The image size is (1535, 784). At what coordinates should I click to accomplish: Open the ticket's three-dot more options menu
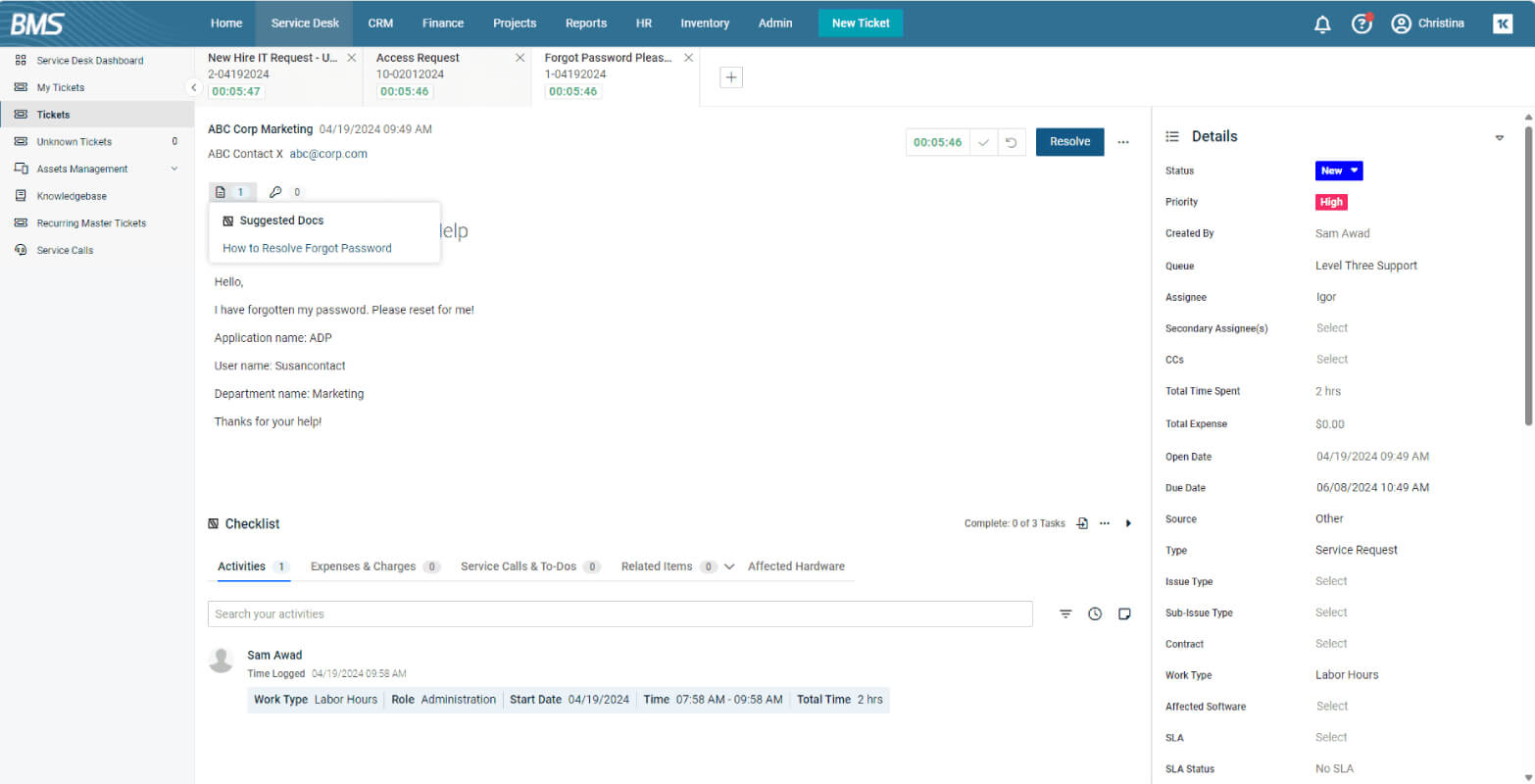1123,142
